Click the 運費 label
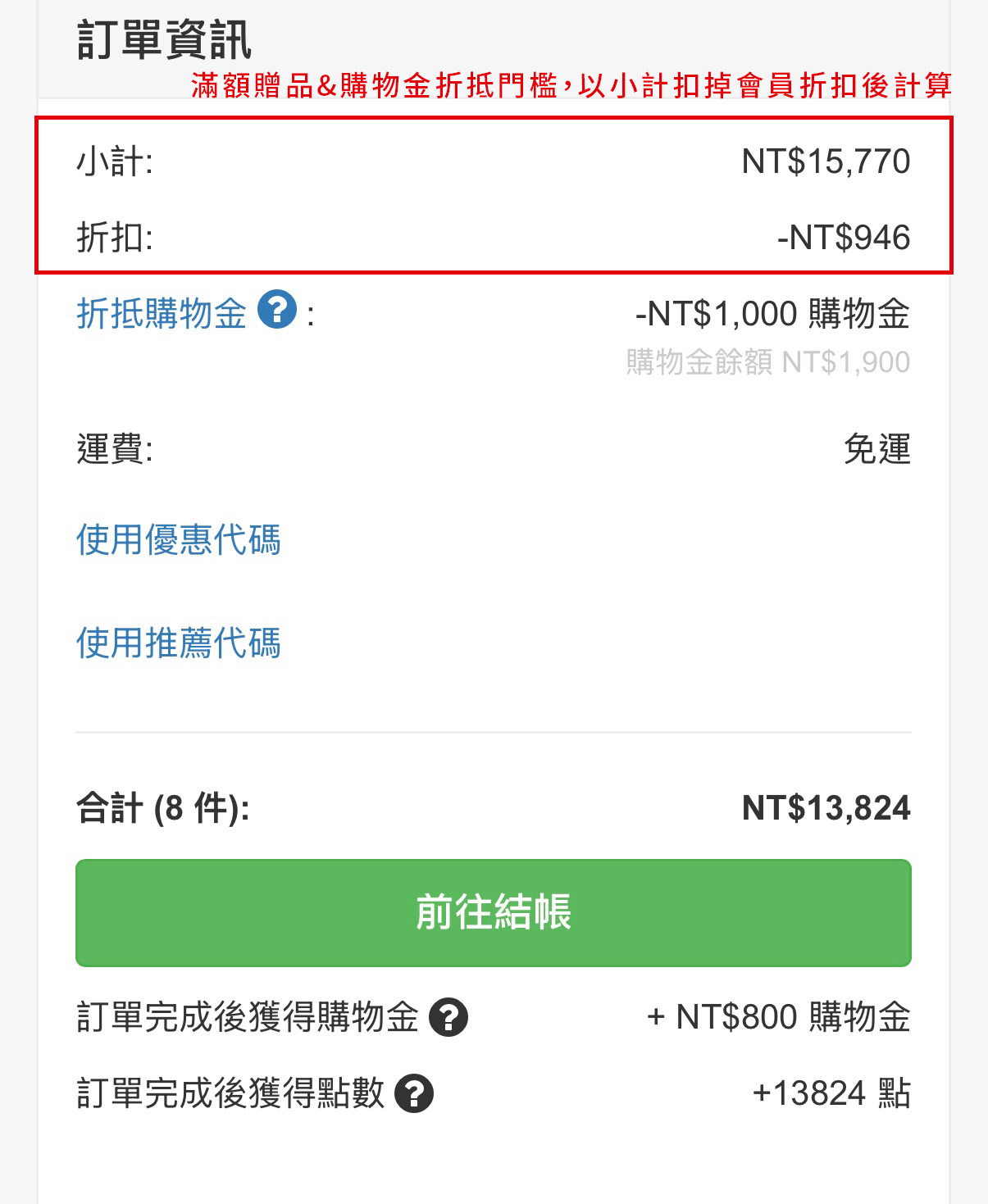 [115, 449]
